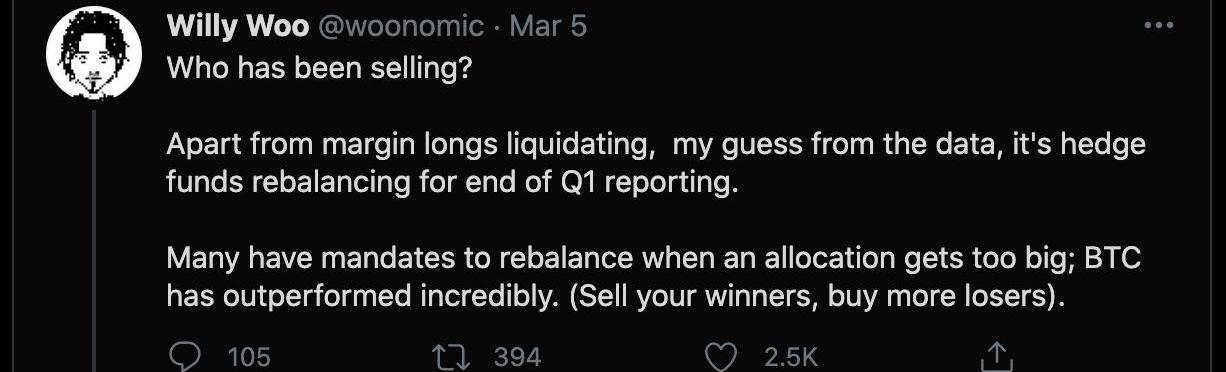Click the "Apart from margin longs liquidating" line
Image resolution: width=1226 pixels, height=372 pixels.
click(655, 146)
